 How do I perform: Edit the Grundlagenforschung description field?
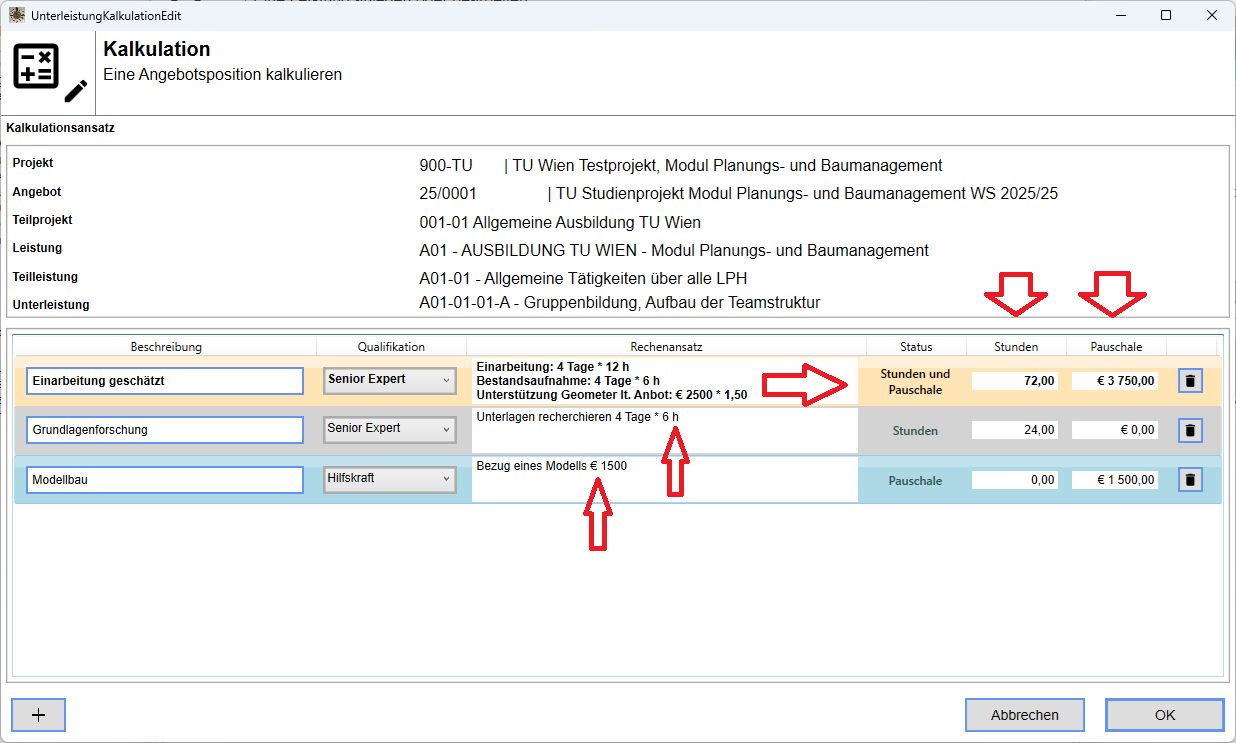[x=165, y=430]
